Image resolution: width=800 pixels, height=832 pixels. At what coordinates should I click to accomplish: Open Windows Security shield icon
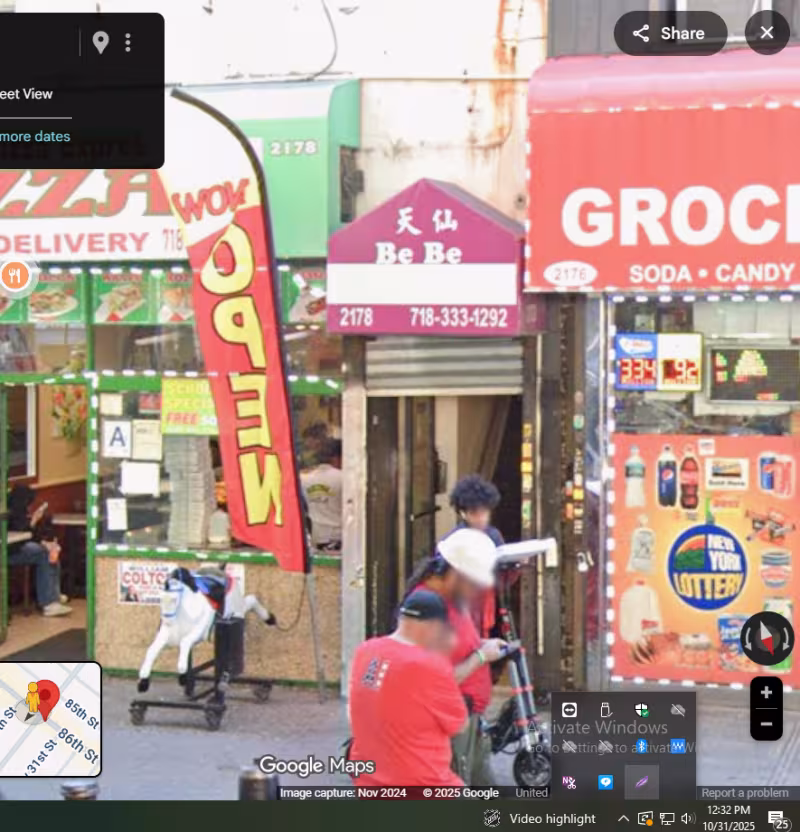click(641, 710)
